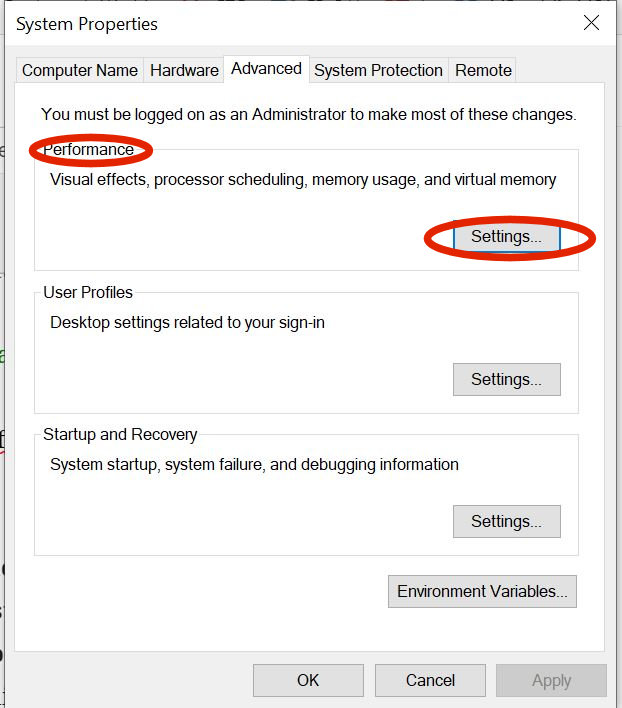Open Performance Settings button
The height and width of the screenshot is (708, 622).
click(506, 237)
